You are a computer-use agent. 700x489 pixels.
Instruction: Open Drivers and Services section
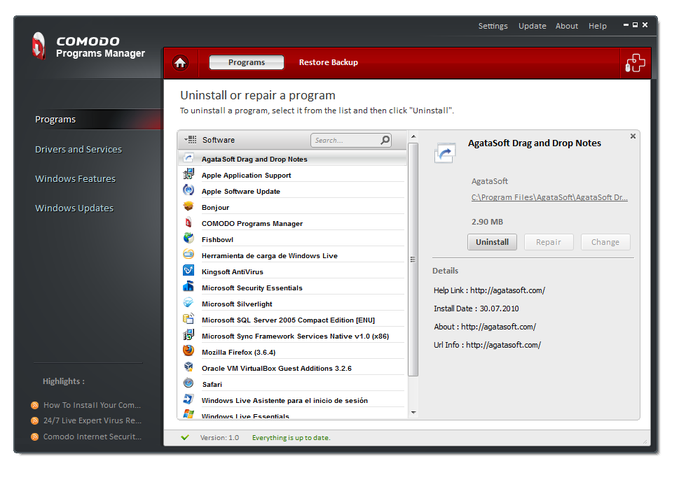(79, 149)
